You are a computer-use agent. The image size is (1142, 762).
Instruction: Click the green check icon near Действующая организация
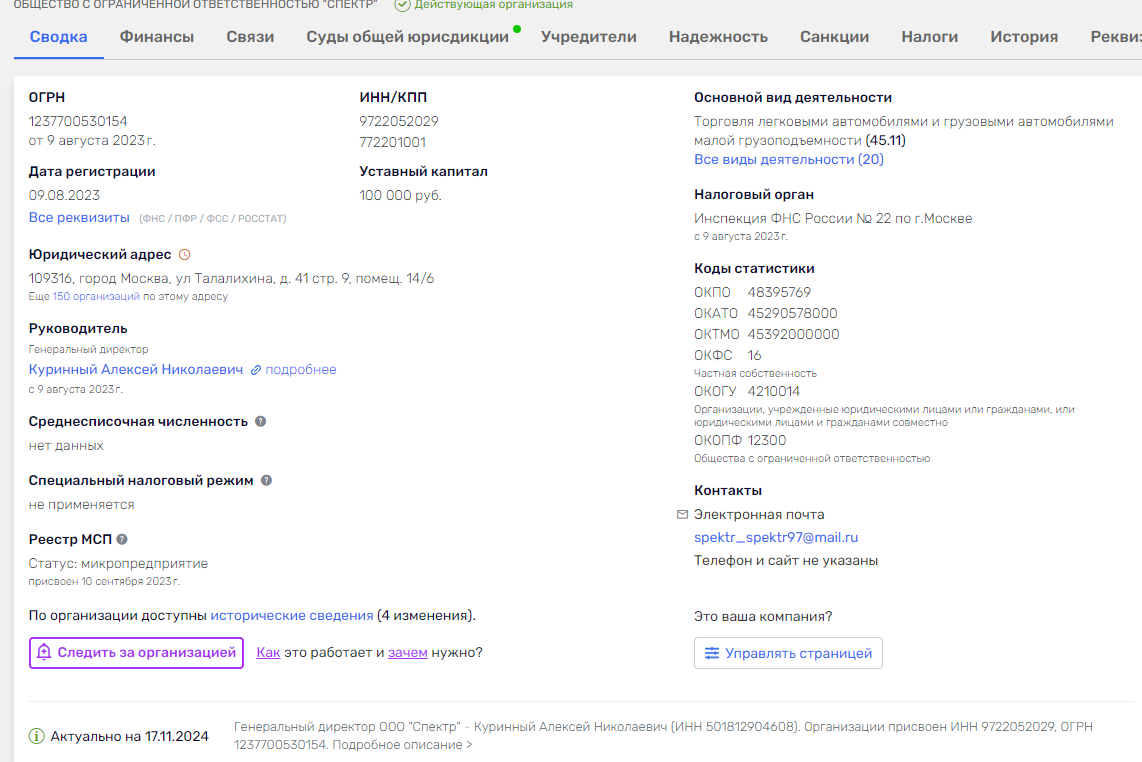(402, 5)
